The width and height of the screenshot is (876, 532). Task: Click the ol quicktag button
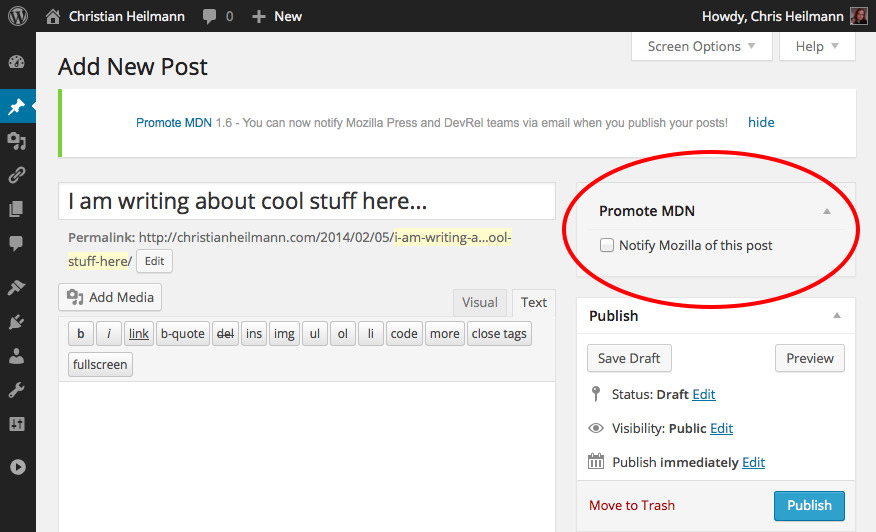coord(343,334)
